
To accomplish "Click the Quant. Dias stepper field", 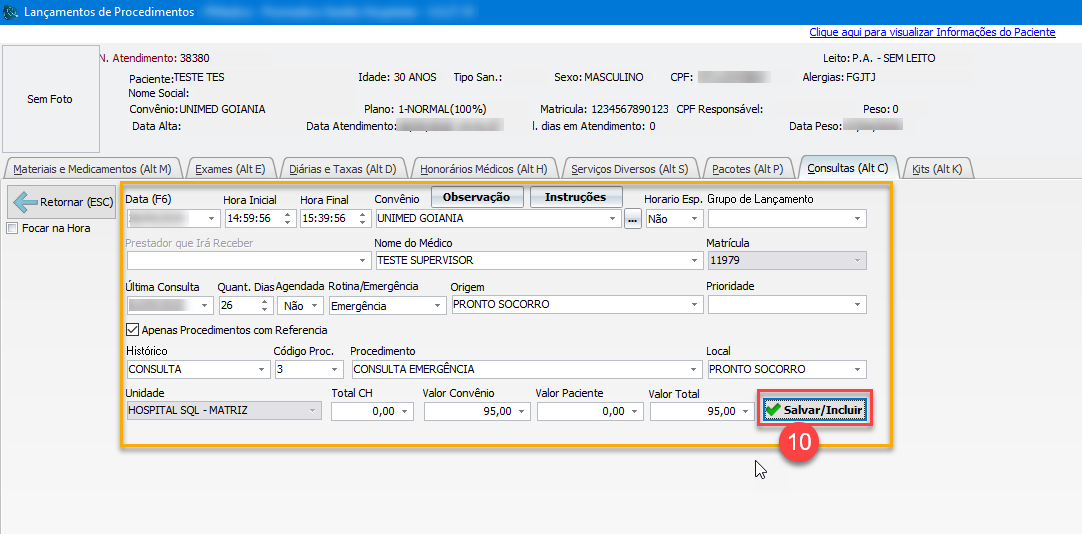I will click(239, 306).
